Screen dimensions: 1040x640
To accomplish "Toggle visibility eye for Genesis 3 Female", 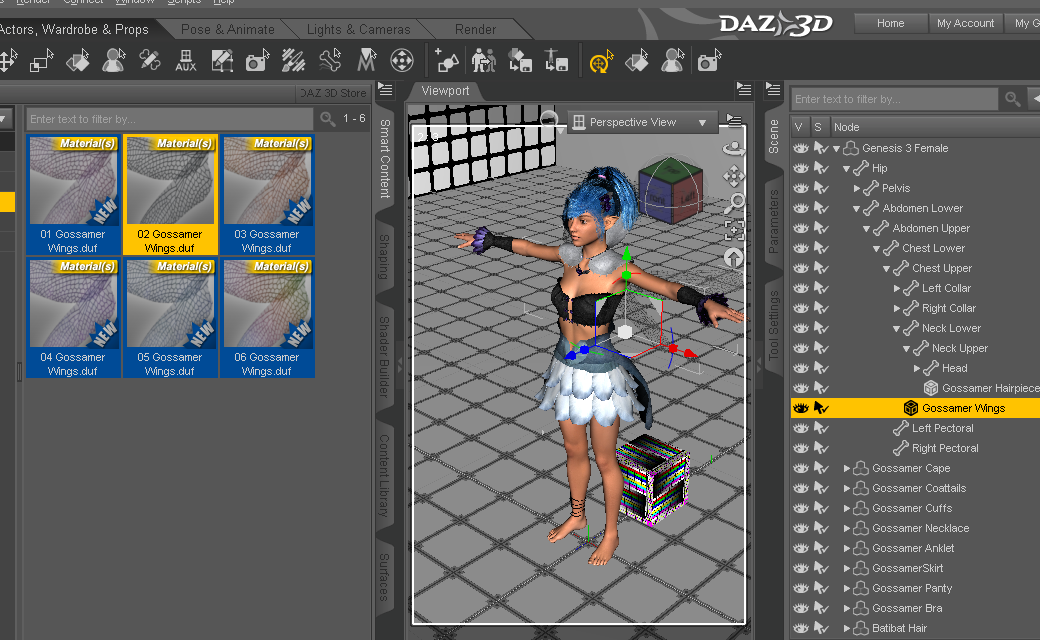I will (801, 148).
